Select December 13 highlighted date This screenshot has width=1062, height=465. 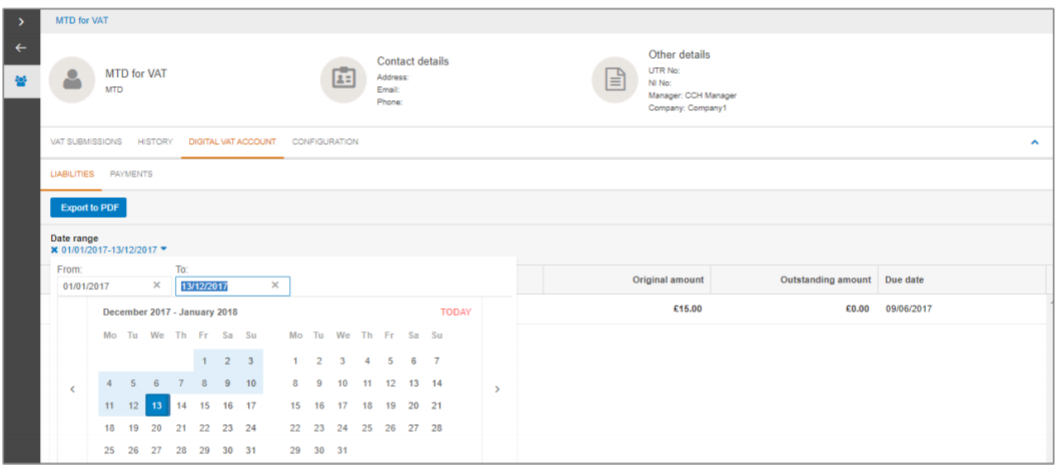point(157,405)
